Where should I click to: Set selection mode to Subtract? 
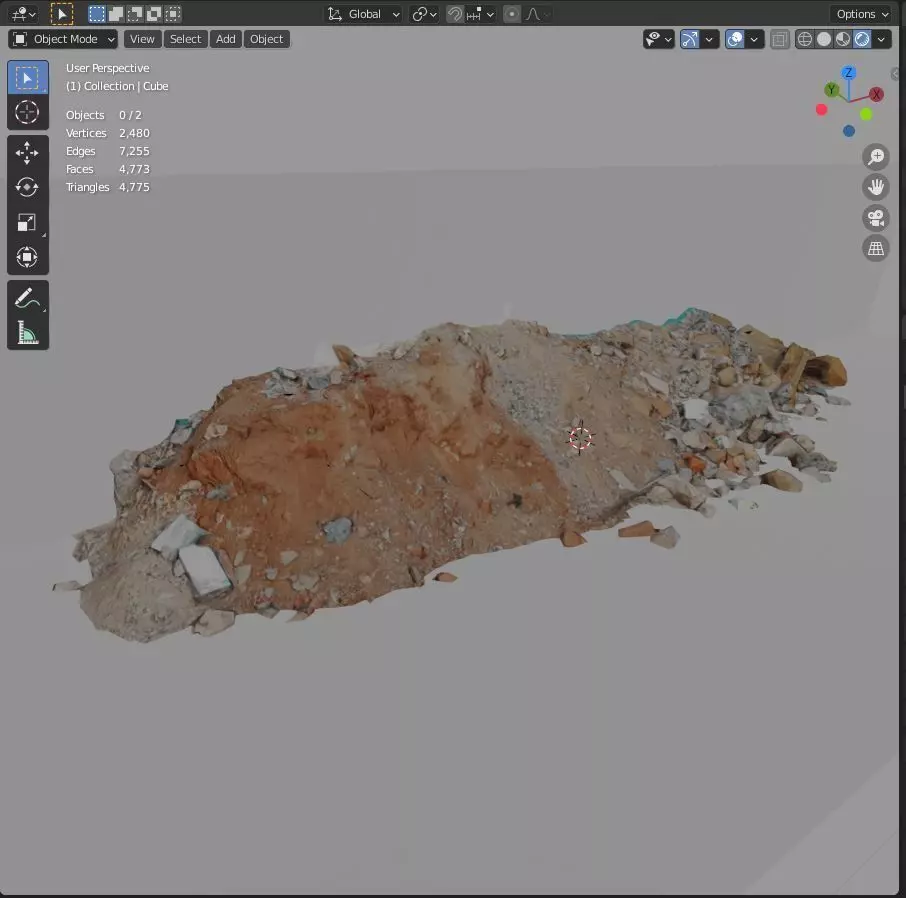(135, 14)
